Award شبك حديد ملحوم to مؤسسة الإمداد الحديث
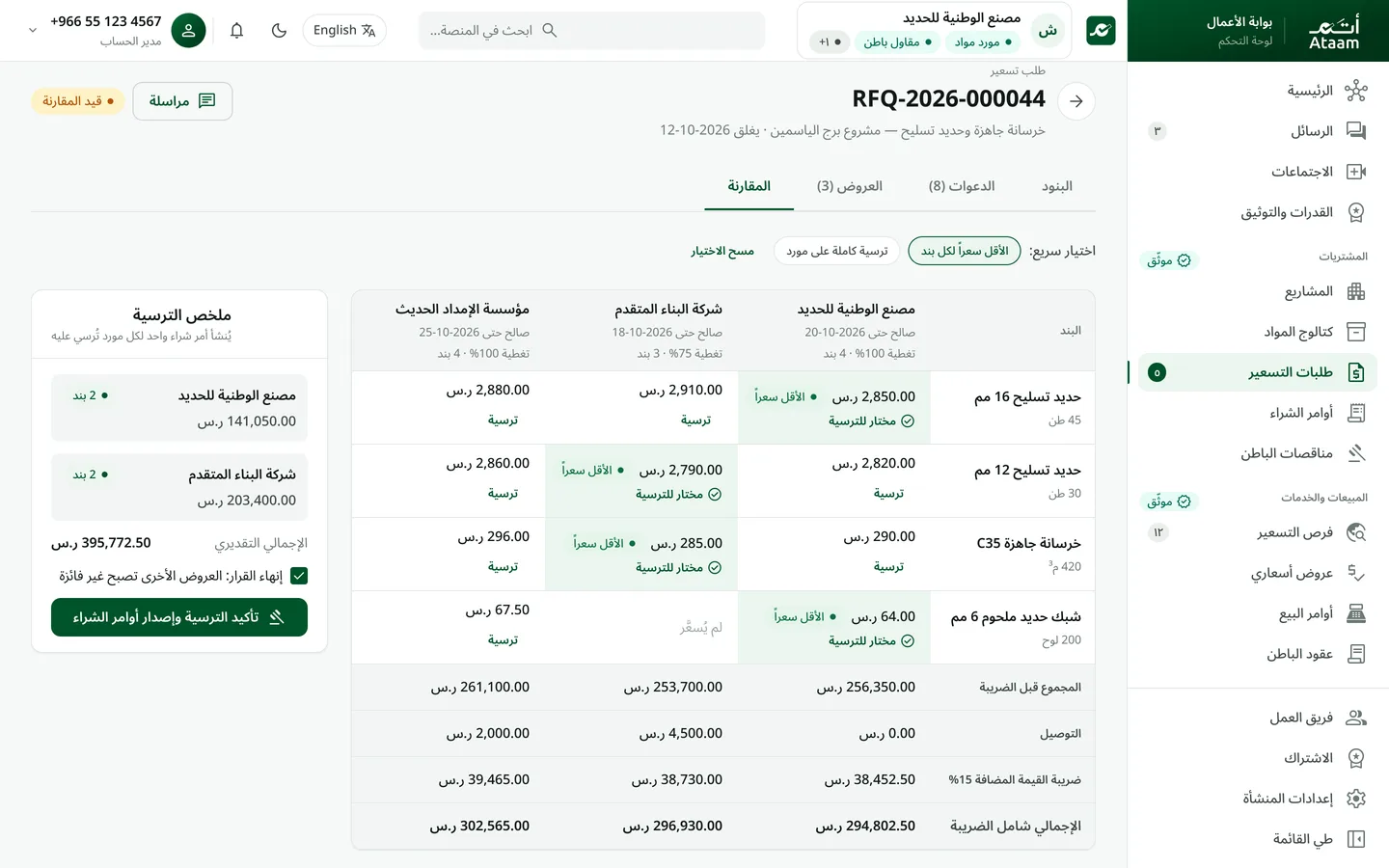Image resolution: width=1389 pixels, height=868 pixels. coord(503,640)
